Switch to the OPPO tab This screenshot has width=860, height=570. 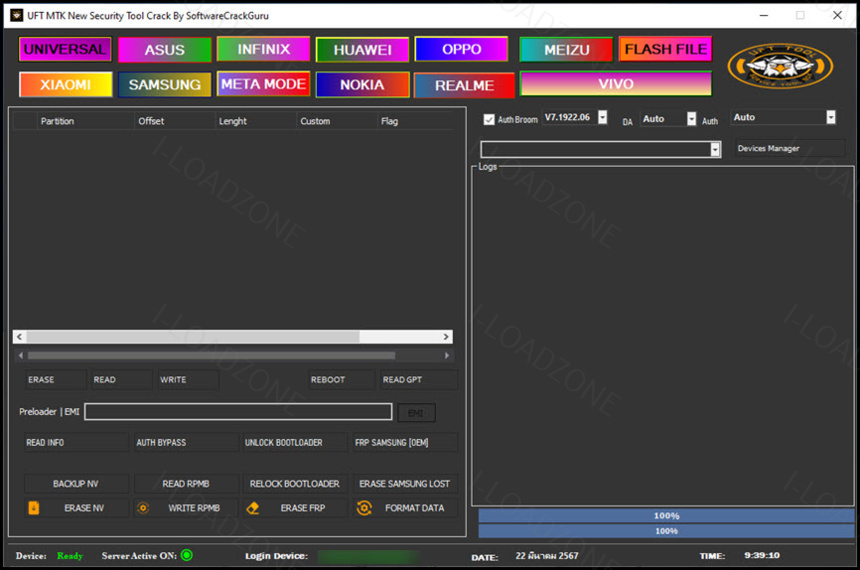coord(461,49)
